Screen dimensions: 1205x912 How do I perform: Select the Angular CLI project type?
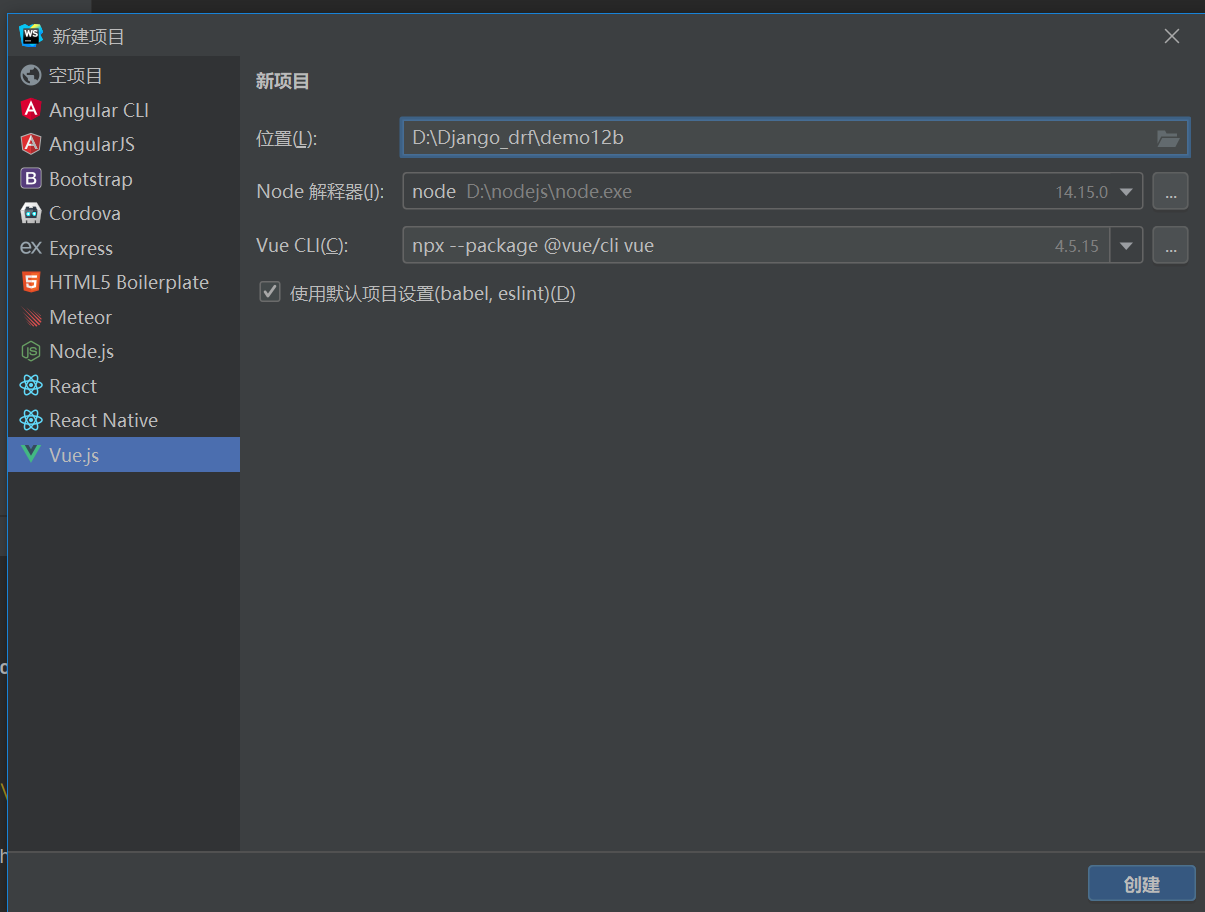pos(124,110)
